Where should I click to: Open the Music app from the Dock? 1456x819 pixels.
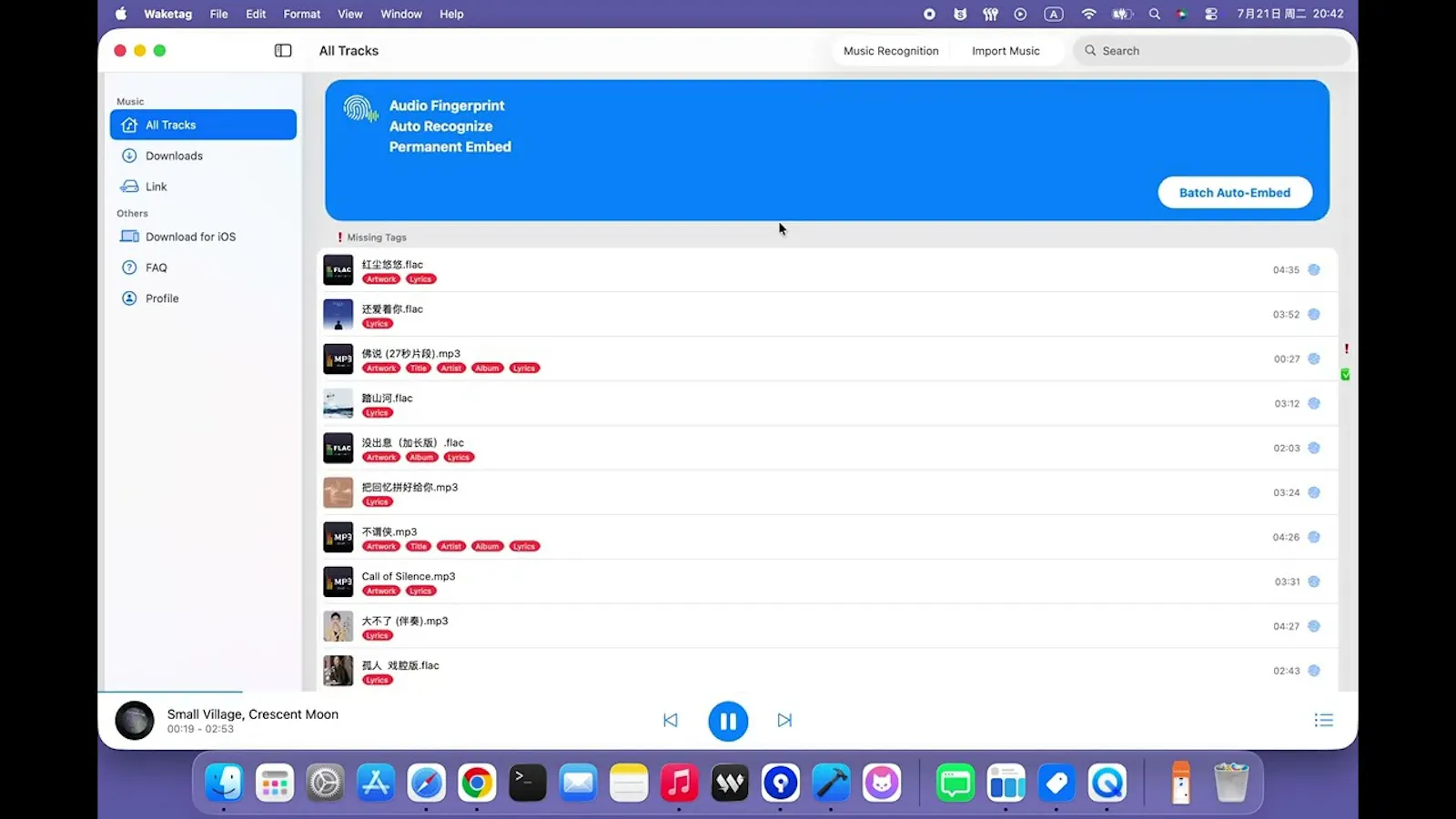[x=679, y=783]
